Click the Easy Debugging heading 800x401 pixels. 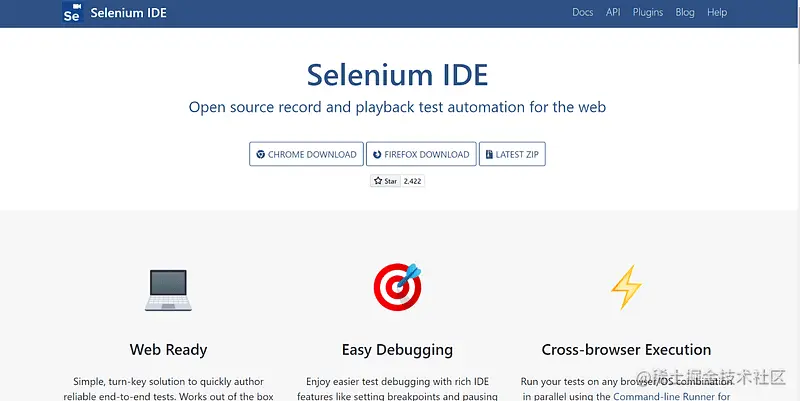[397, 350]
